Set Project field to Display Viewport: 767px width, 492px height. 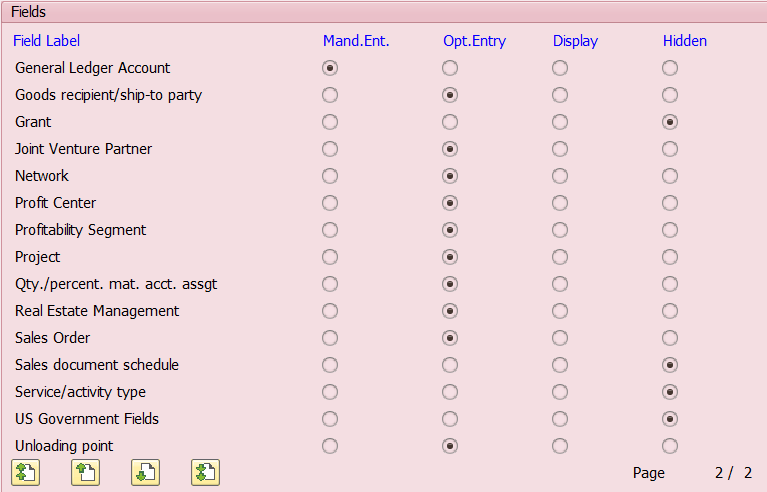point(560,257)
